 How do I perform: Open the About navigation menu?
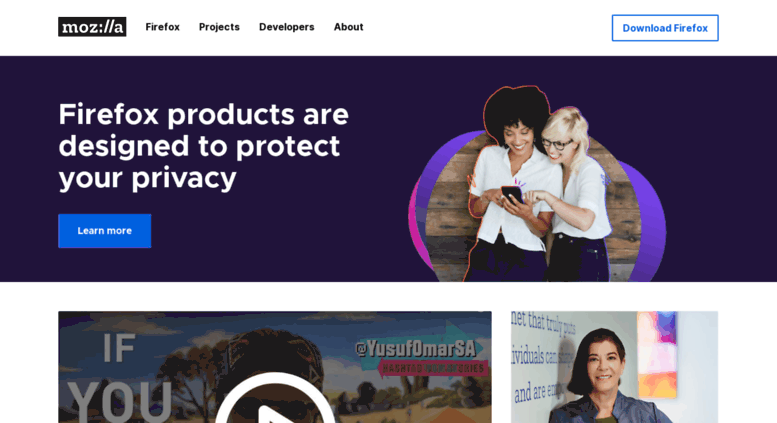point(348,27)
